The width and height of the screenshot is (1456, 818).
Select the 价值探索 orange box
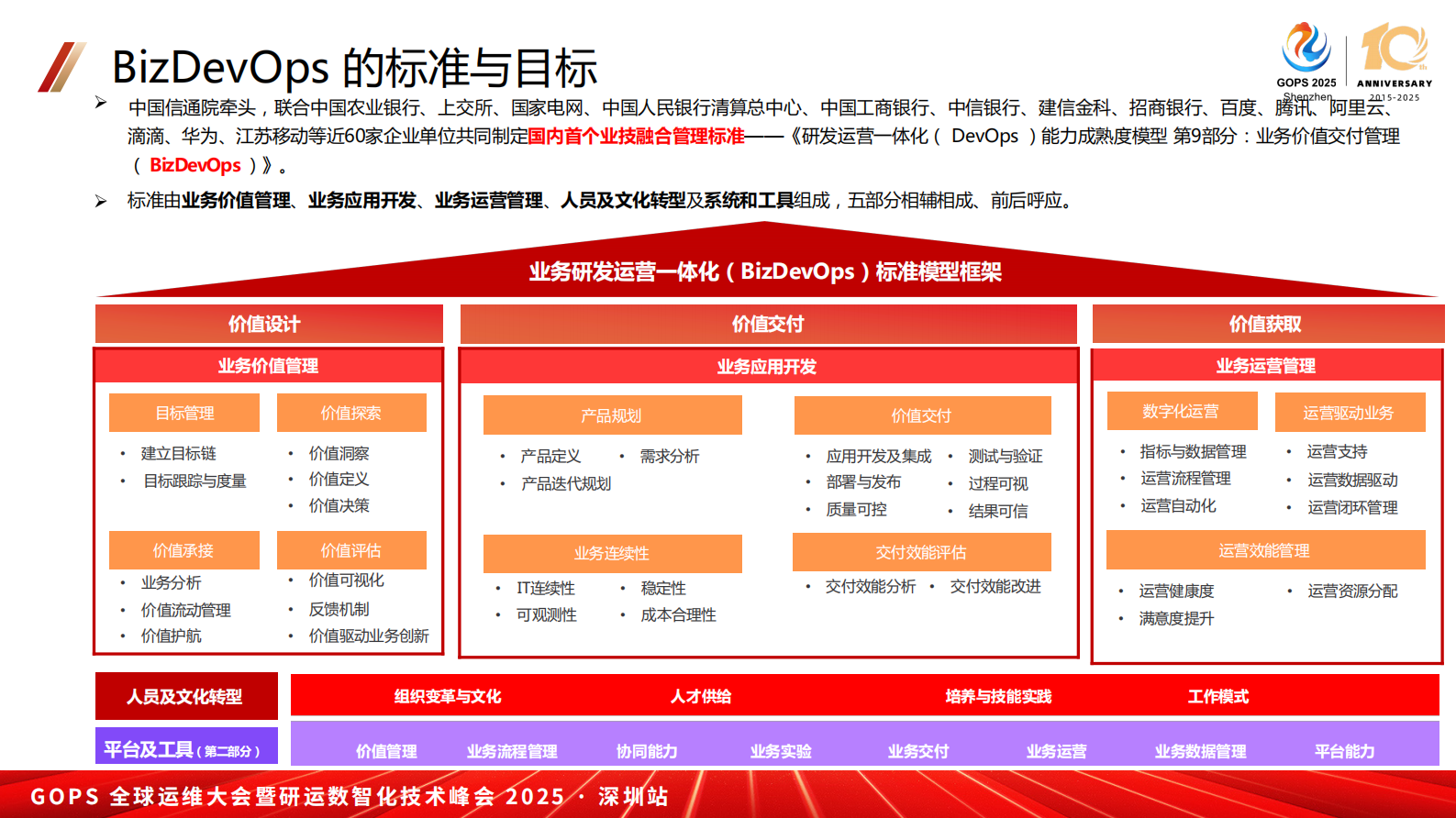pyautogui.click(x=351, y=413)
